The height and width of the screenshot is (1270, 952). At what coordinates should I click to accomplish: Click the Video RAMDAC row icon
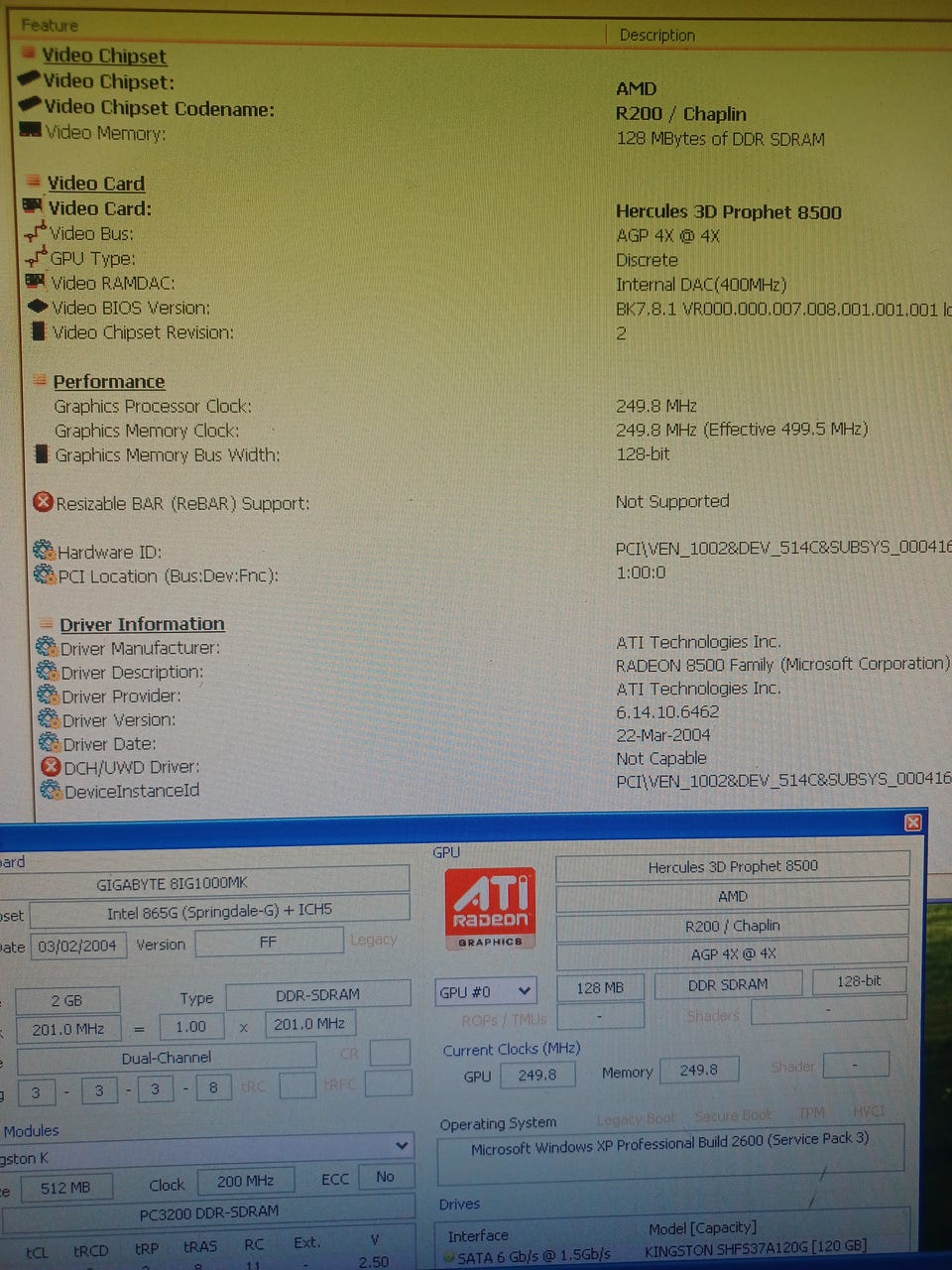[36, 282]
